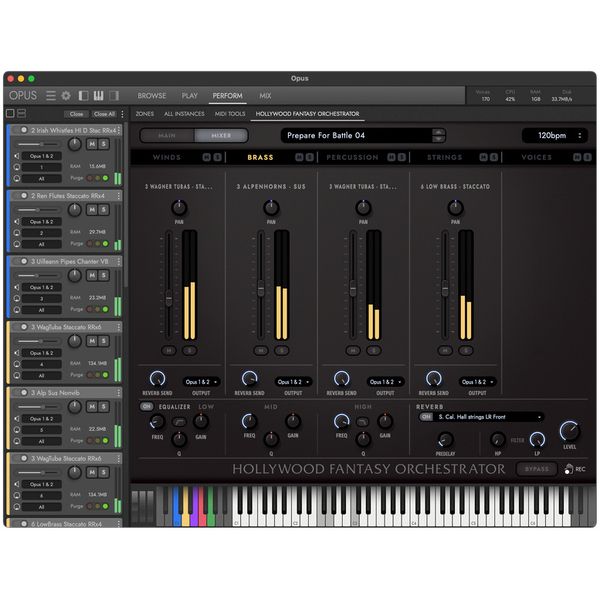Image resolution: width=600 pixels, height=600 pixels.
Task: Open the 120bpm tempo field
Action: click(x=552, y=135)
